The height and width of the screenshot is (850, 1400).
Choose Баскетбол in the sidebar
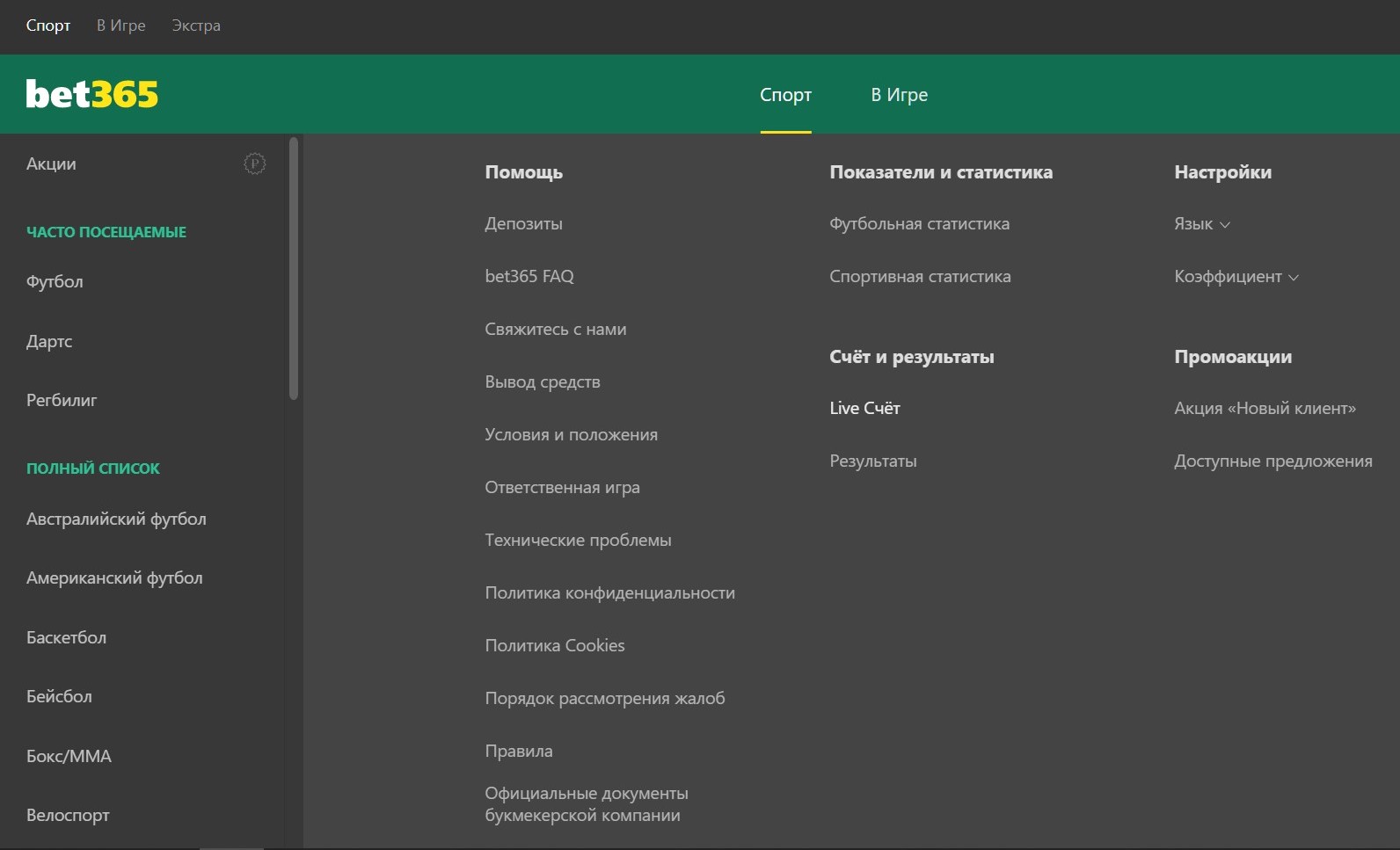coord(66,637)
